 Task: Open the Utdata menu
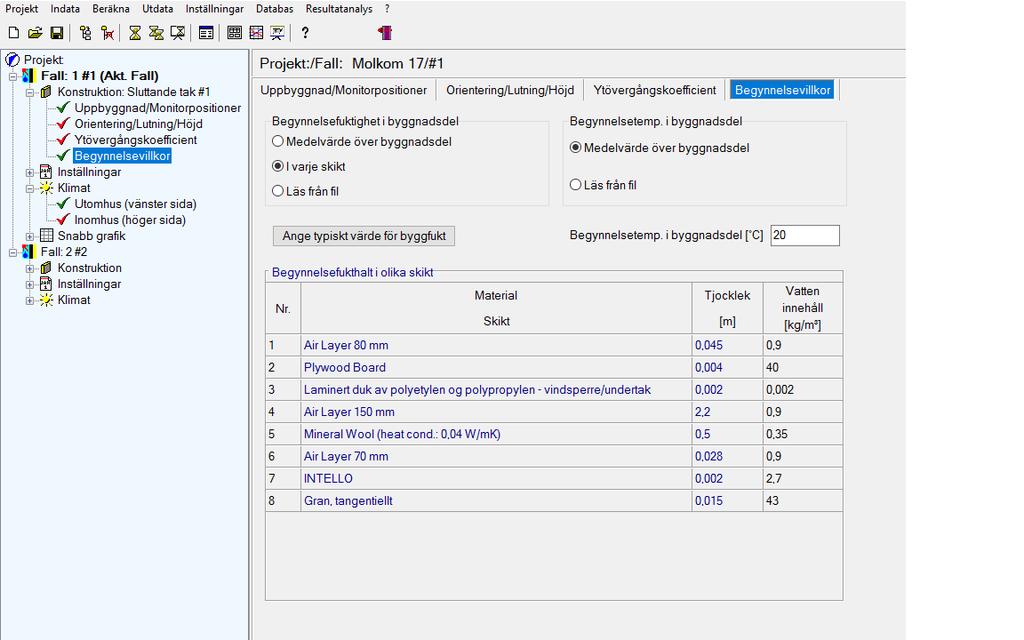tap(157, 8)
